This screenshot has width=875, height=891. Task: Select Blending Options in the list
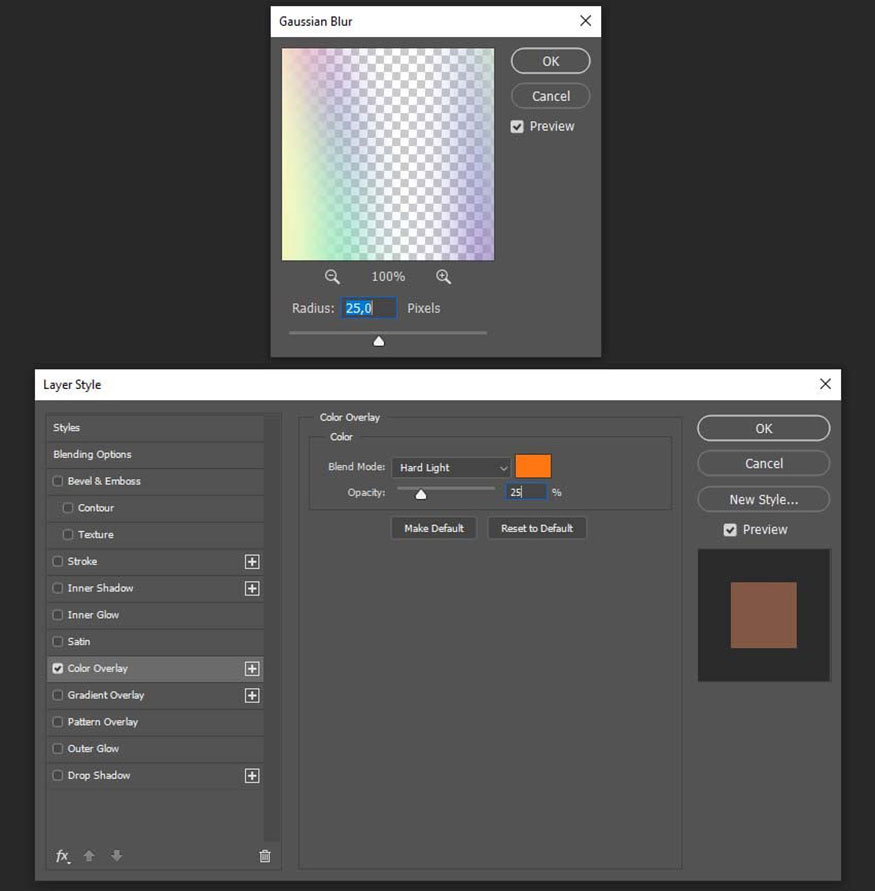[x=155, y=455]
